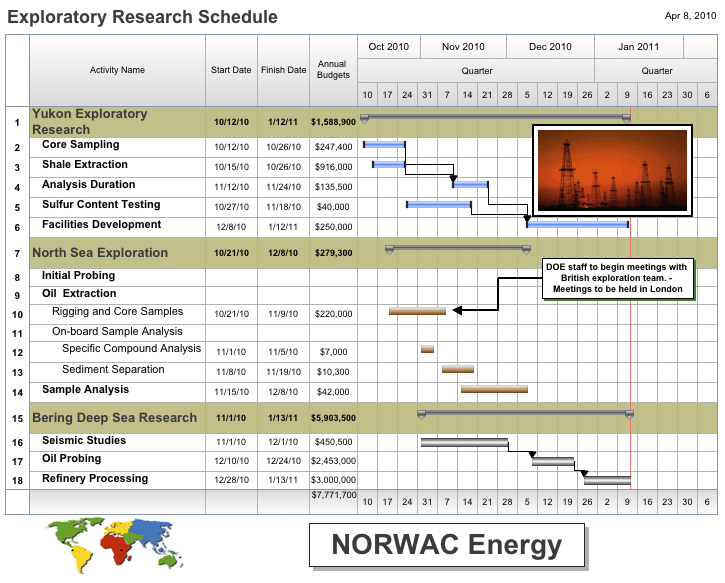Open the DOE staff meetings note
The image size is (725, 583).
[616, 278]
